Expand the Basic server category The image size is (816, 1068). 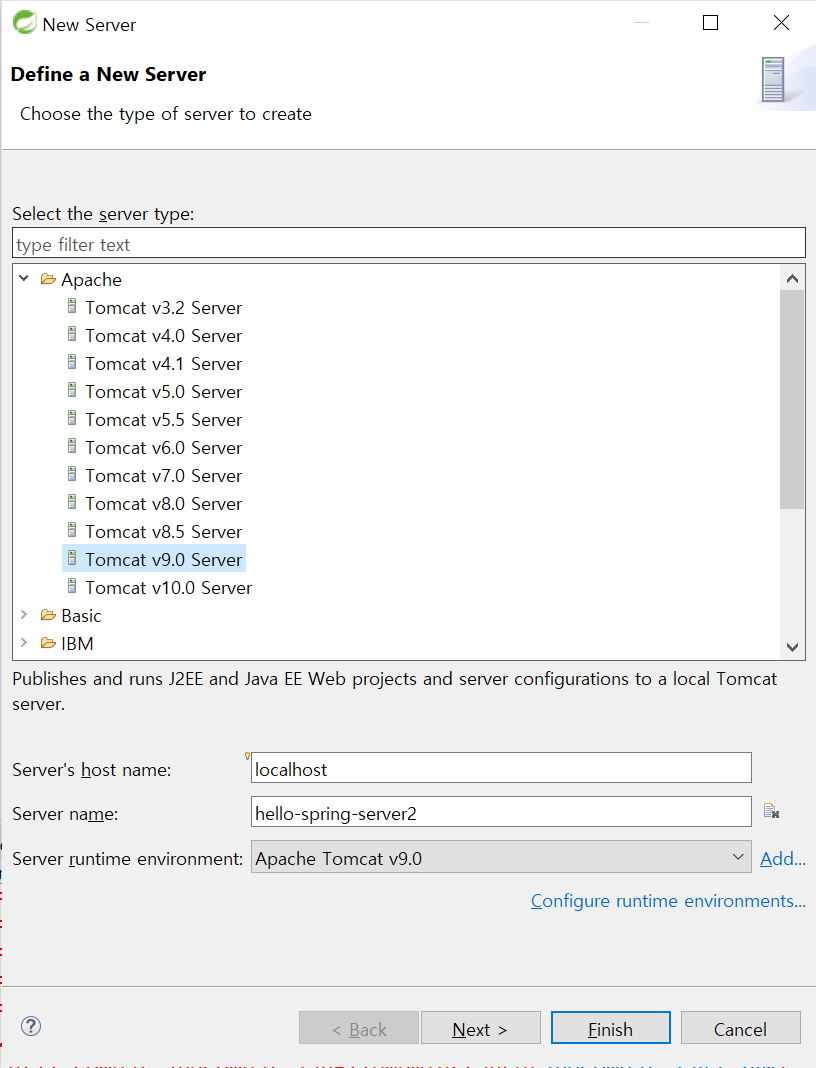click(x=24, y=614)
